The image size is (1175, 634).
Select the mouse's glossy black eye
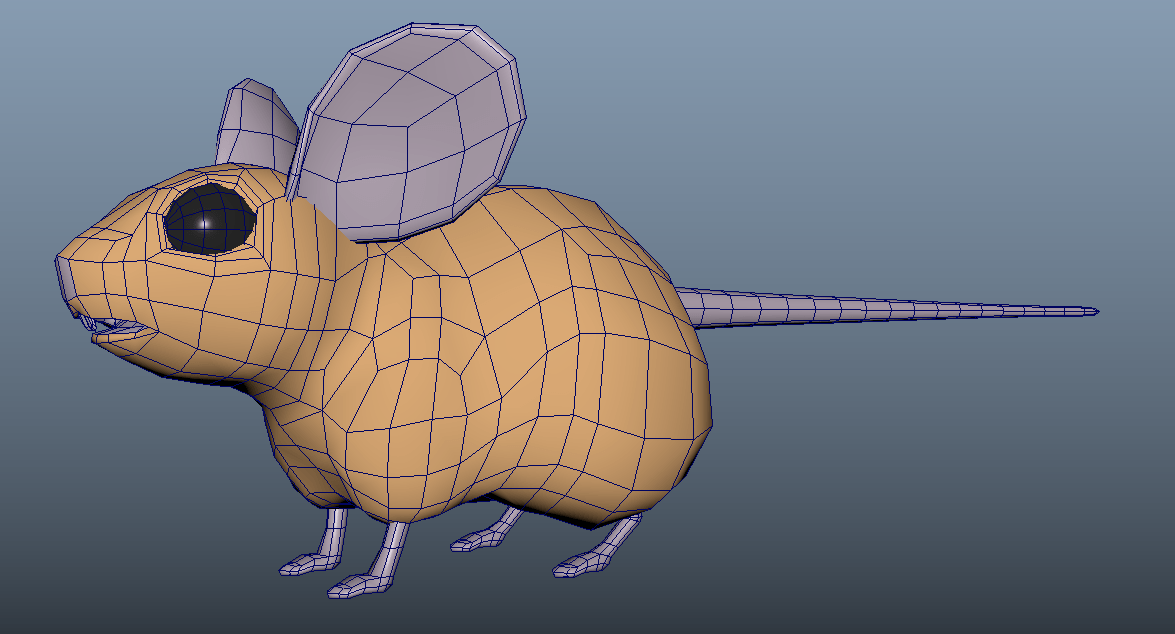(209, 218)
